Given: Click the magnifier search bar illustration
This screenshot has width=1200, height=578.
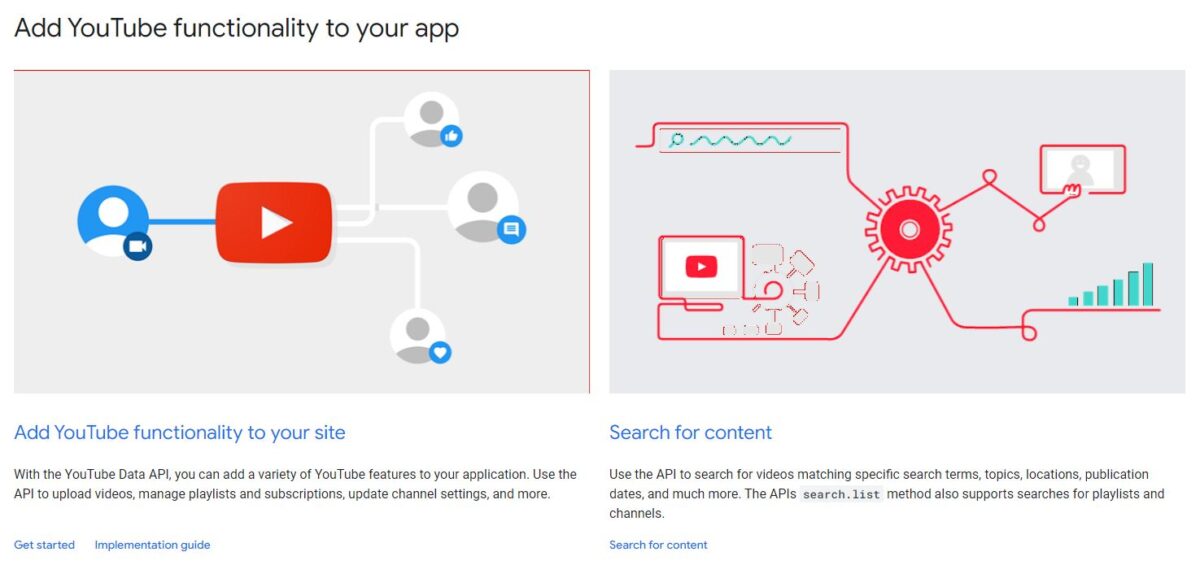Looking at the screenshot, I should point(750,140).
